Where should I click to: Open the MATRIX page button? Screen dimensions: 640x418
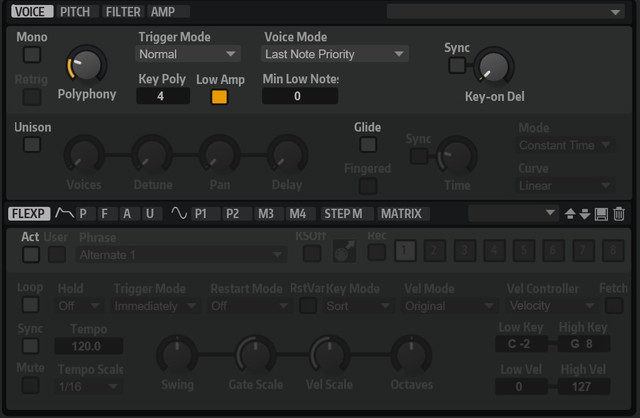tap(402, 213)
